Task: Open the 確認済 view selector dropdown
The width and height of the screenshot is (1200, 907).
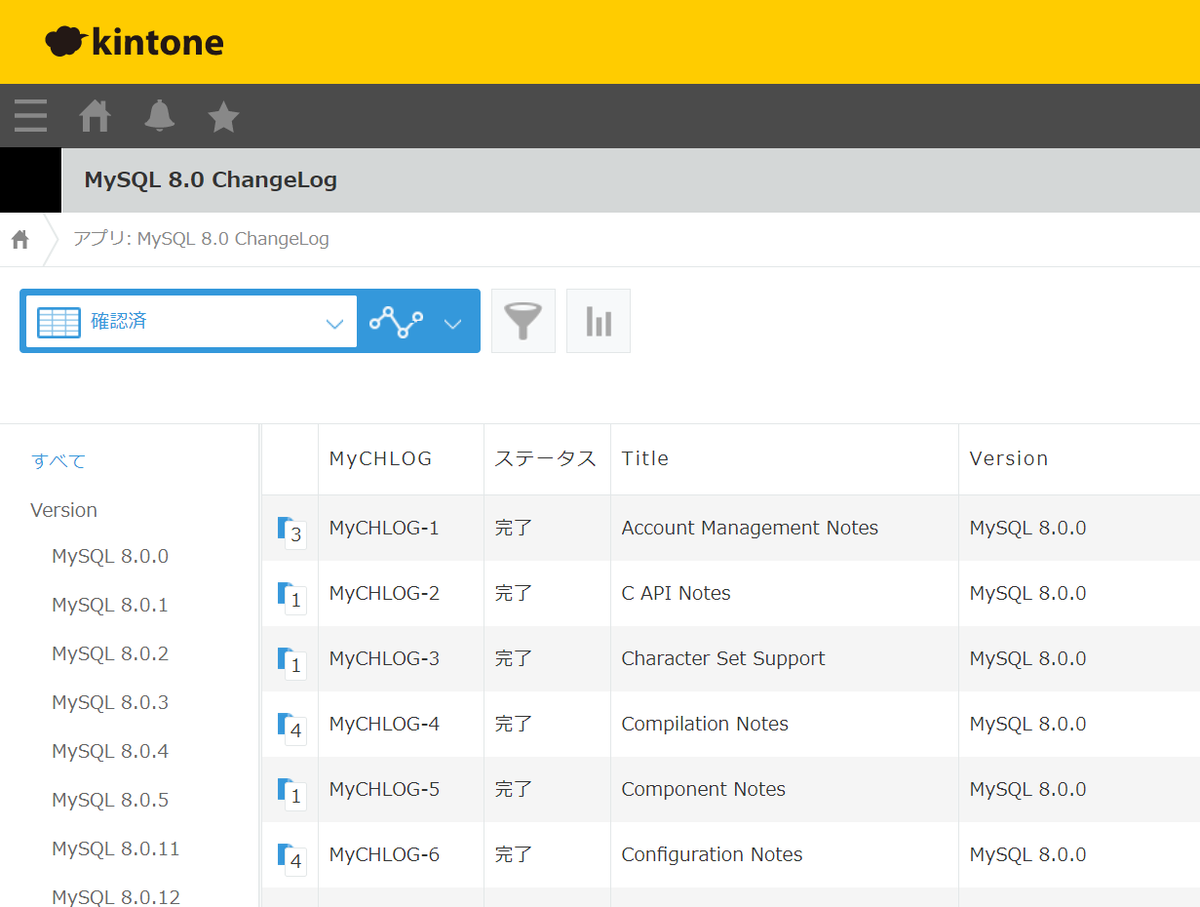Action: pyautogui.click(x=190, y=321)
